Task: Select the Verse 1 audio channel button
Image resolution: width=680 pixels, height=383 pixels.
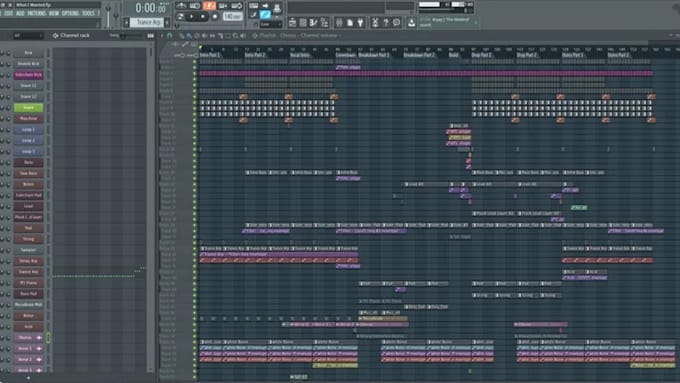Action: (28, 348)
